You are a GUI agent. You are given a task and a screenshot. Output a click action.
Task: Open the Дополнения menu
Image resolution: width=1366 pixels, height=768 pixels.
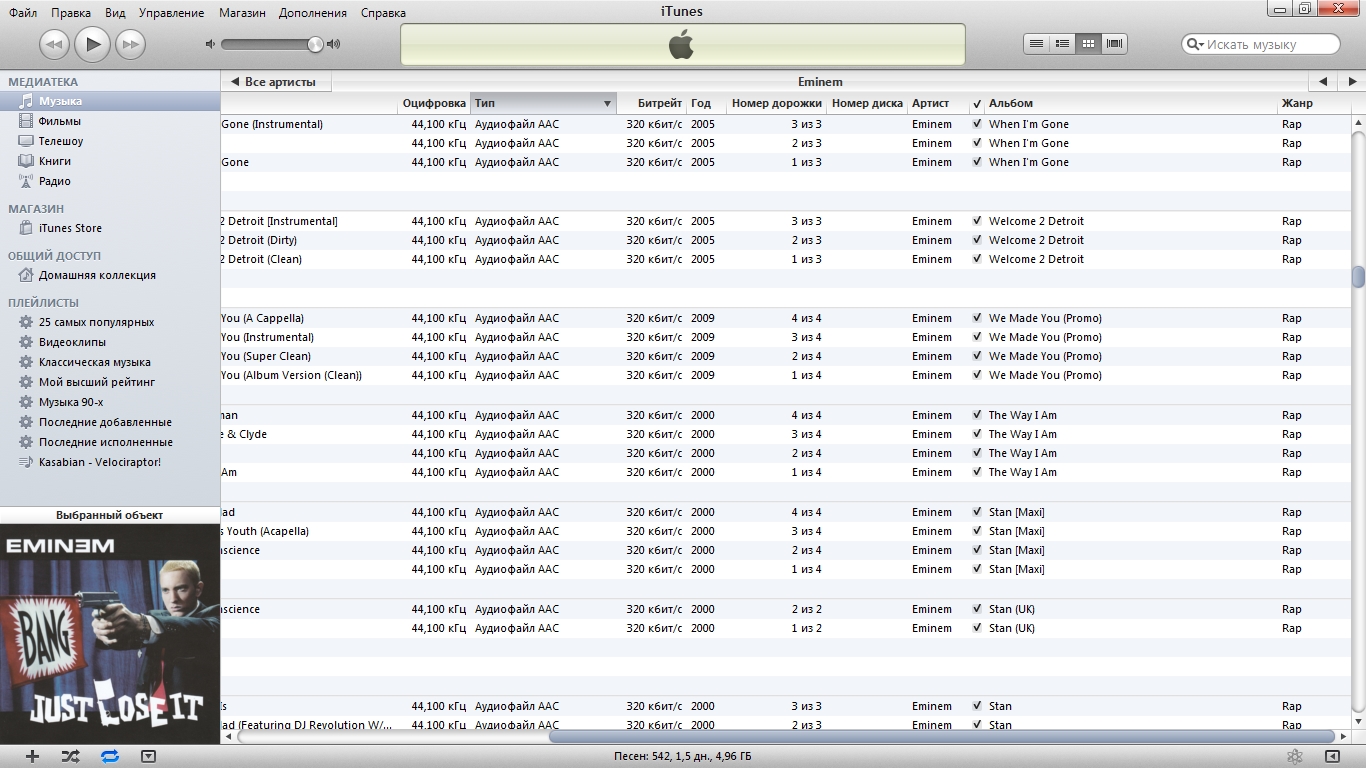tap(313, 13)
